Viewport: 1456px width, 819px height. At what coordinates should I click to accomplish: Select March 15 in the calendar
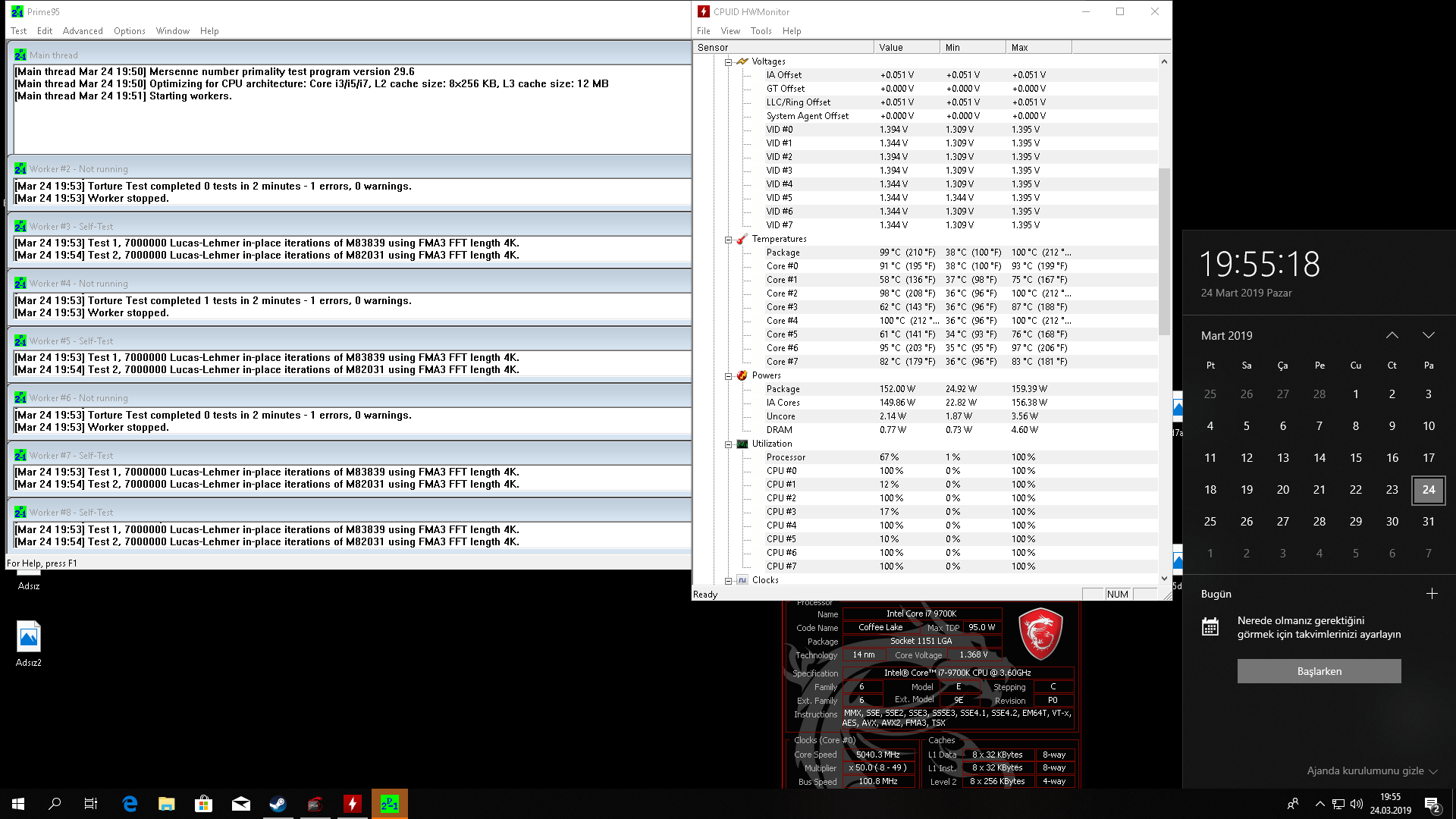(1355, 458)
